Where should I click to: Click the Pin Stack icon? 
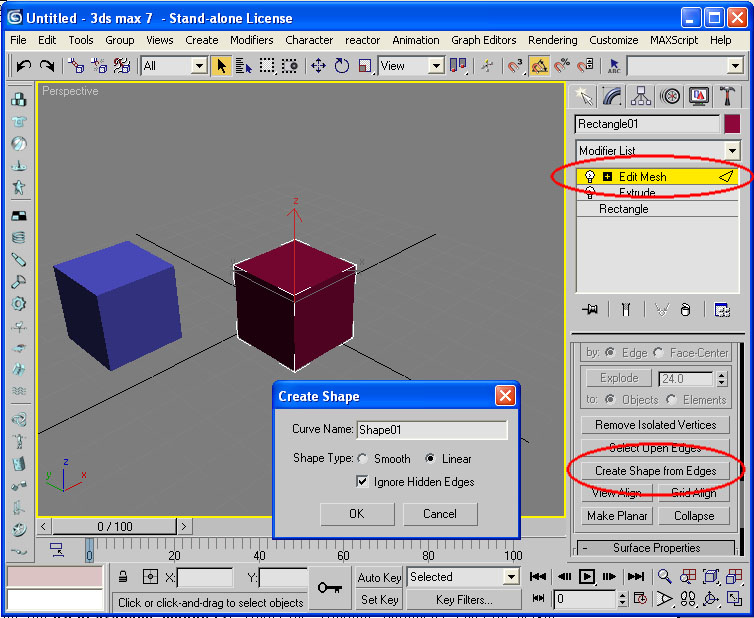coord(590,310)
